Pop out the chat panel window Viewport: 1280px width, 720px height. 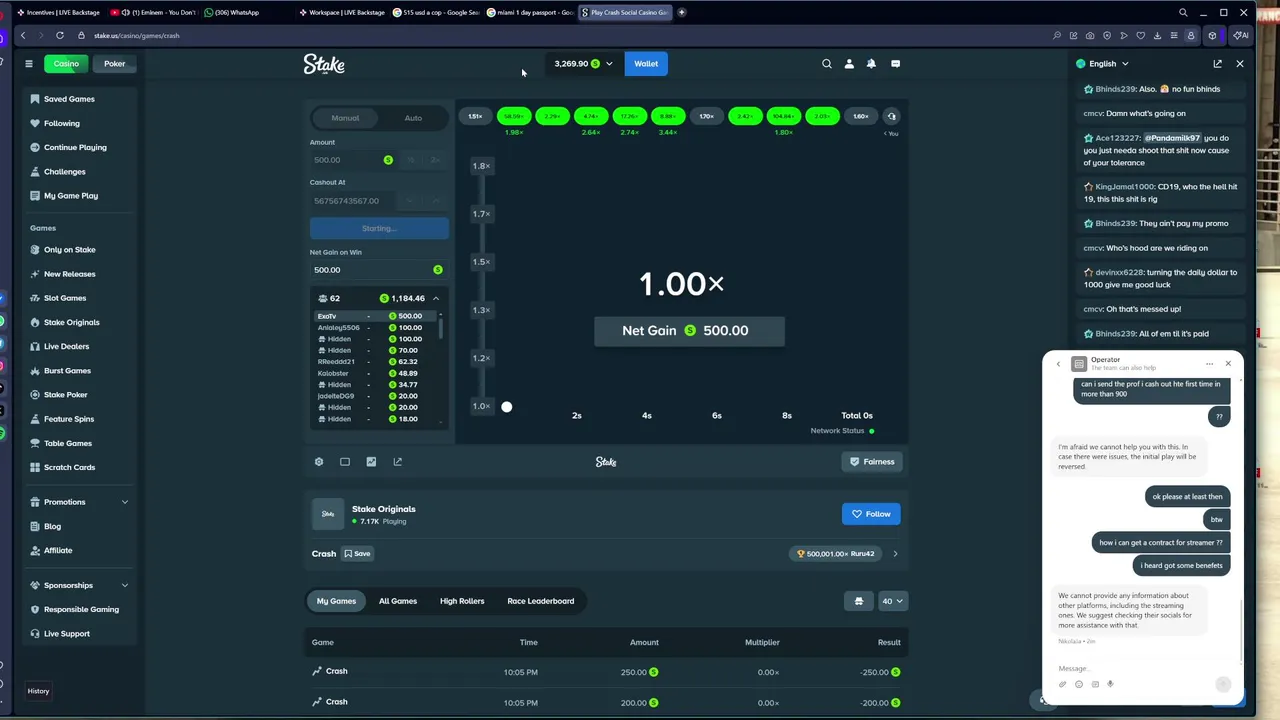pos(1217,63)
